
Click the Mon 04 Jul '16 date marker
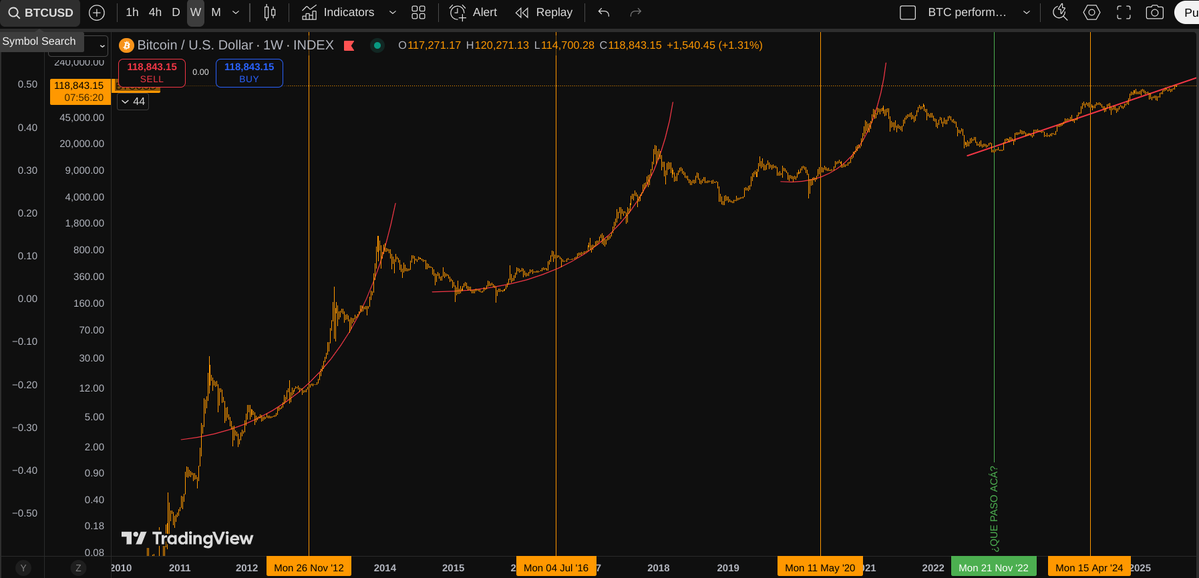556,567
